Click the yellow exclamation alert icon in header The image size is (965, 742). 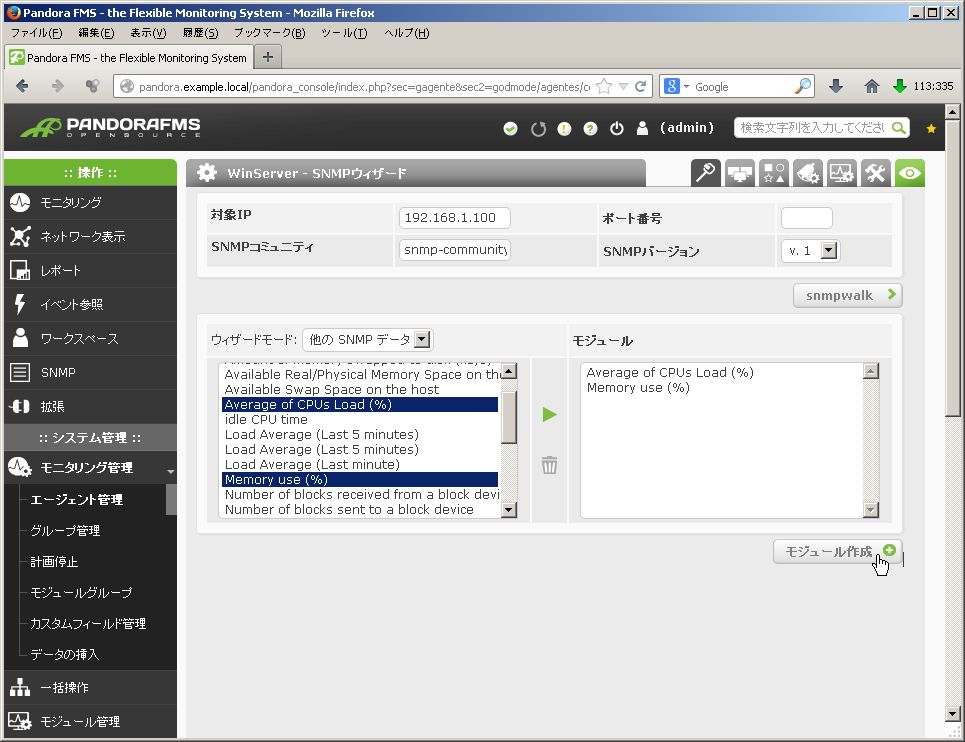(x=564, y=129)
